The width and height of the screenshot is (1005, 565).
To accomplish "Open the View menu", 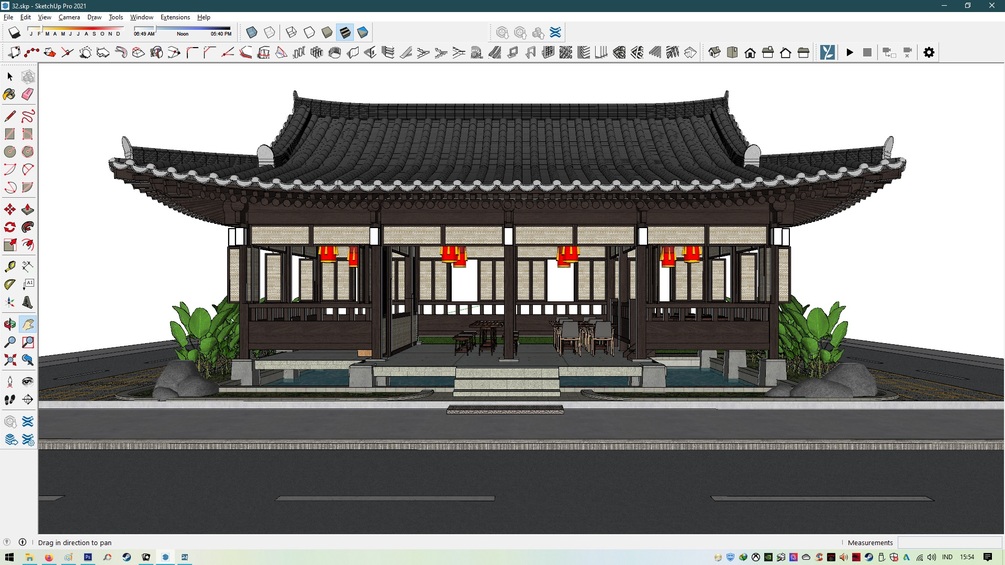I will tap(44, 17).
